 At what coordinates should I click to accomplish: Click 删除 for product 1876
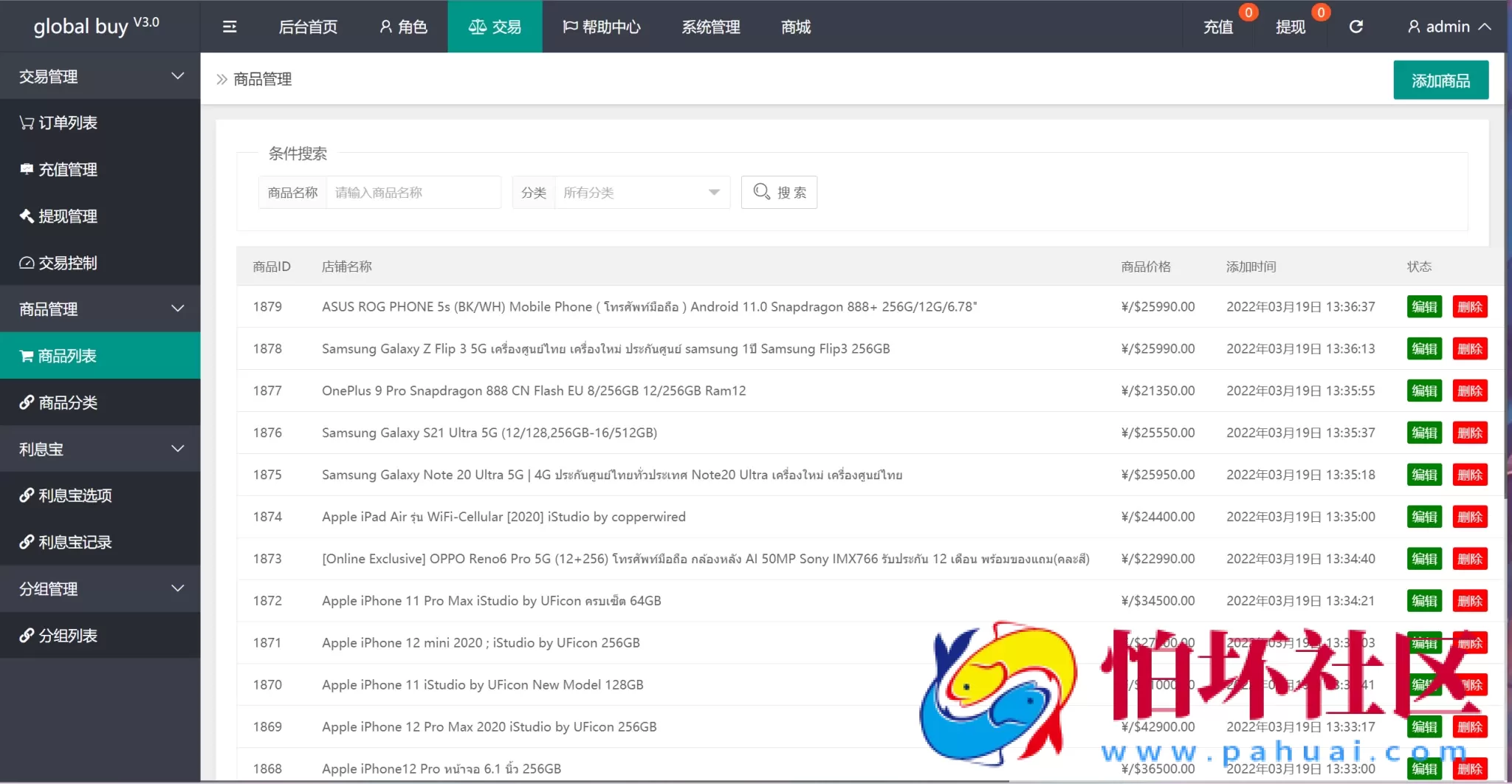point(1469,433)
